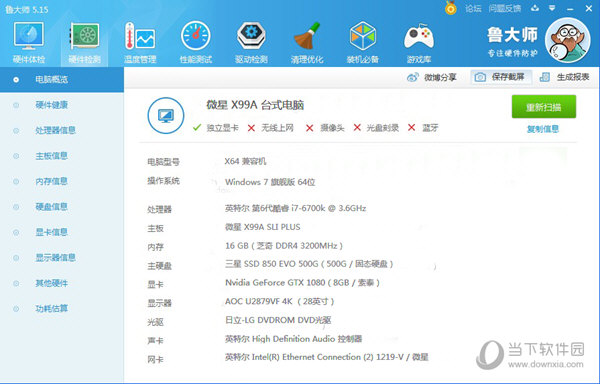
Task: Click green 重新扫描 rescan button
Action: 544,107
